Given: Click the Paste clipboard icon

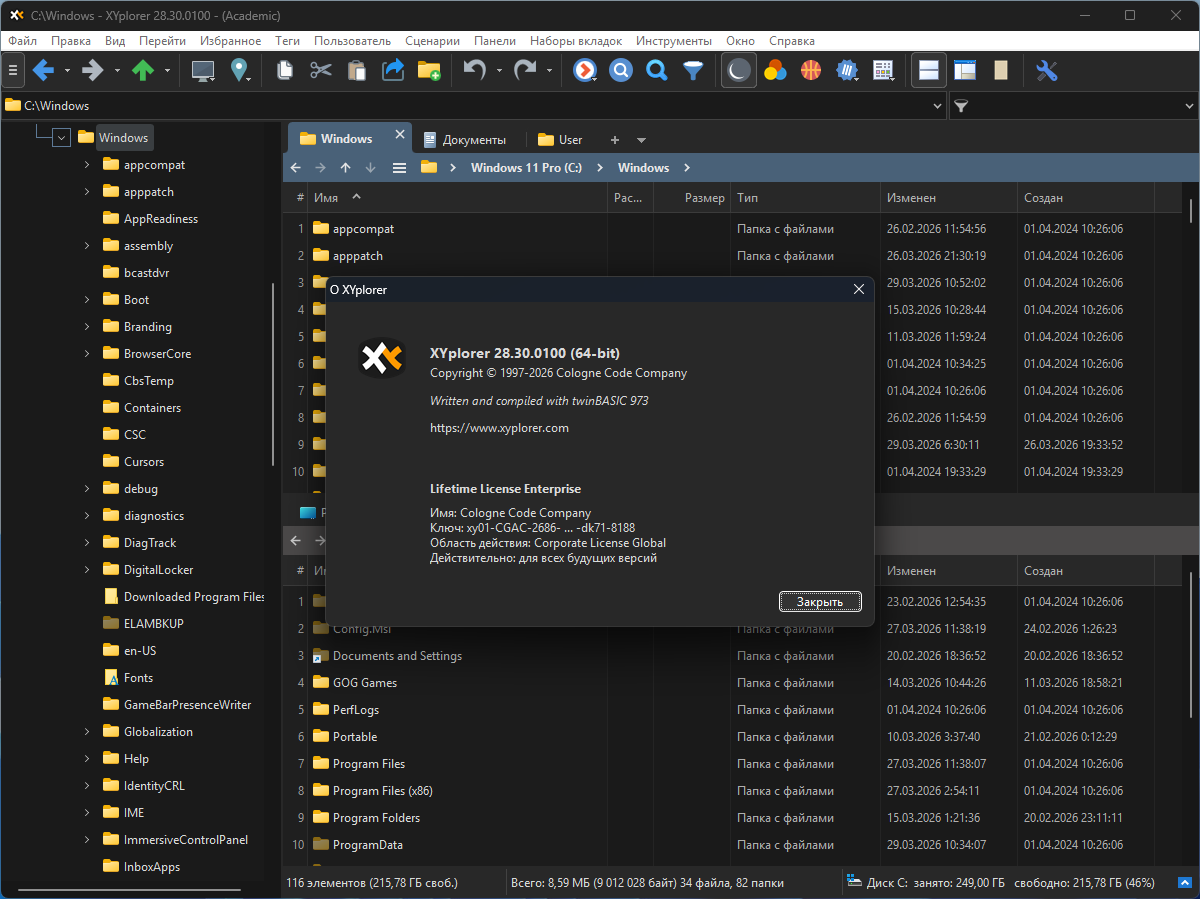Looking at the screenshot, I should 356,70.
